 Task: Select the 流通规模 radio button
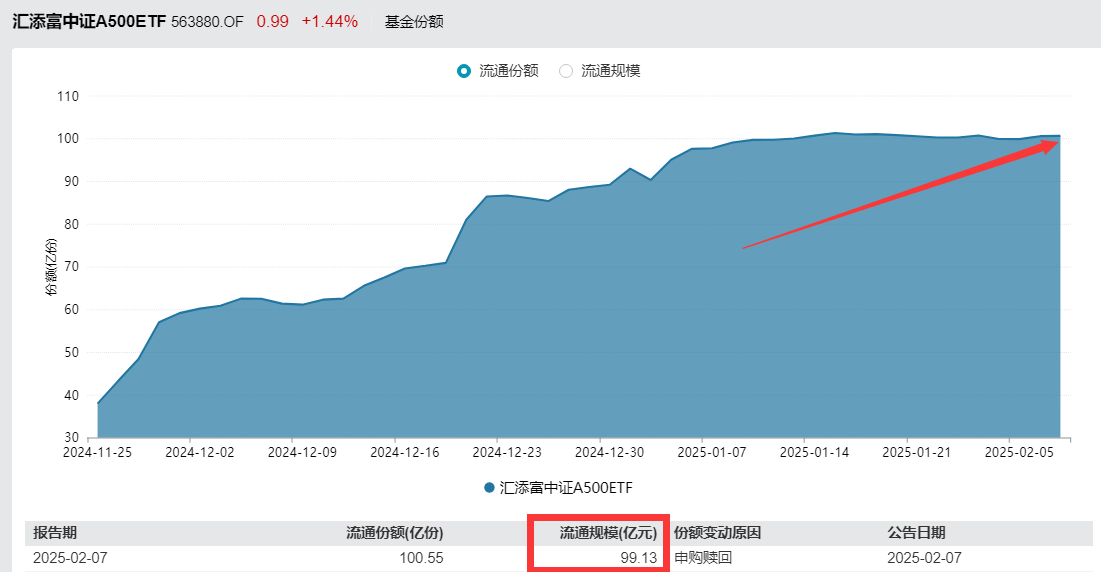(x=566, y=71)
